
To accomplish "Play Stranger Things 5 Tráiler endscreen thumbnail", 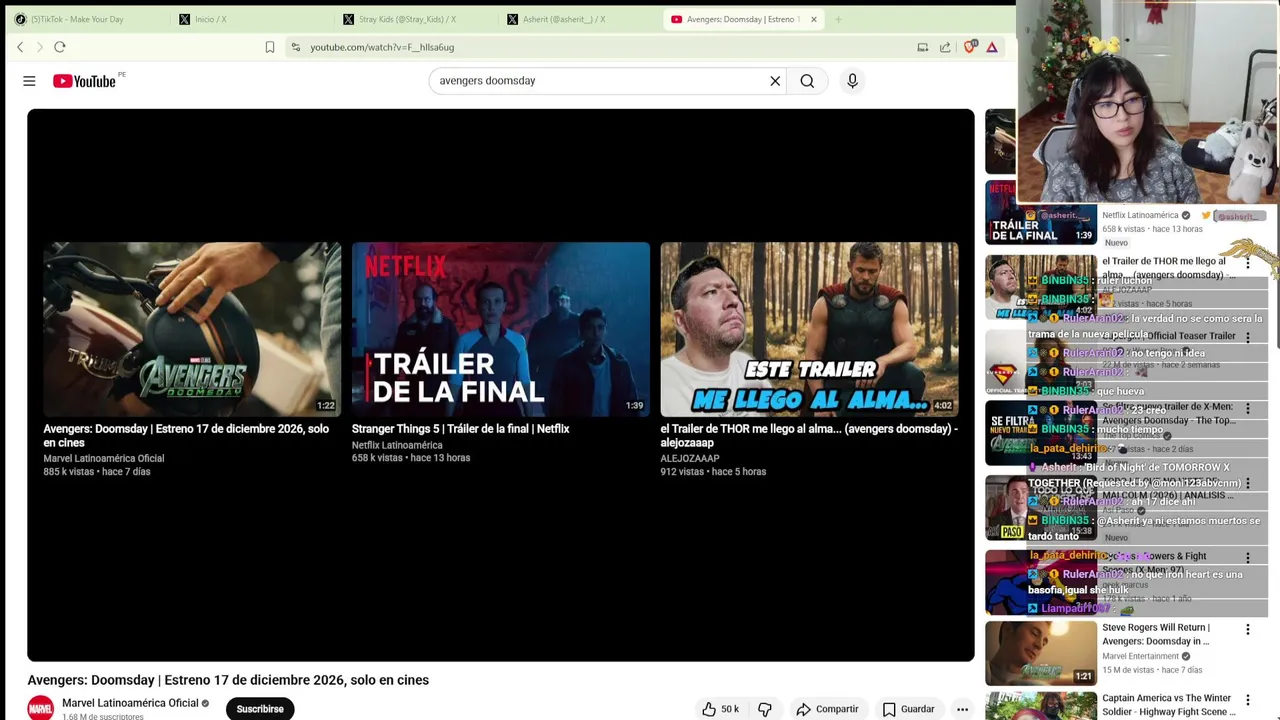I will pos(500,329).
